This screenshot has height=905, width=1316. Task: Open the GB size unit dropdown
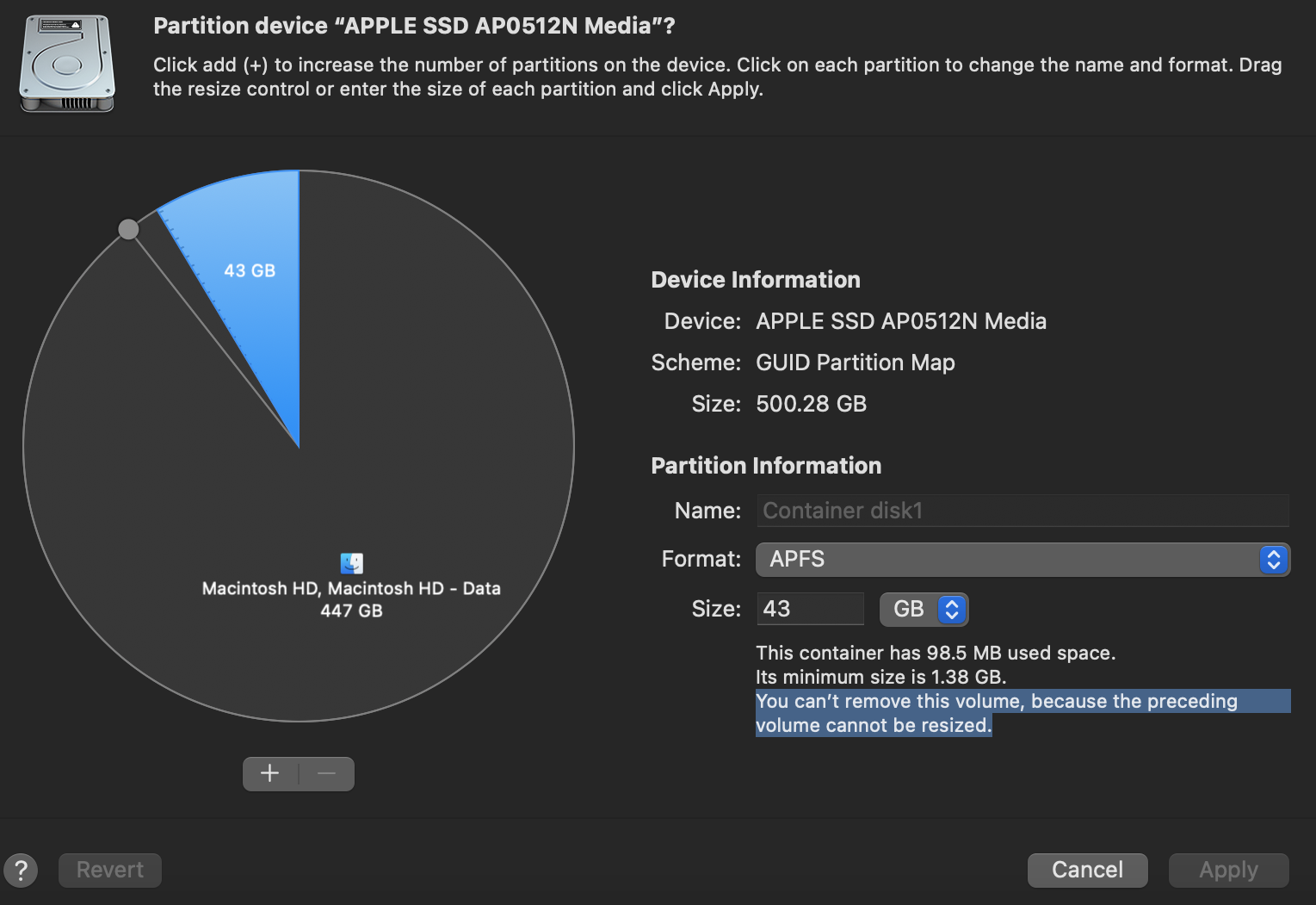pos(924,610)
